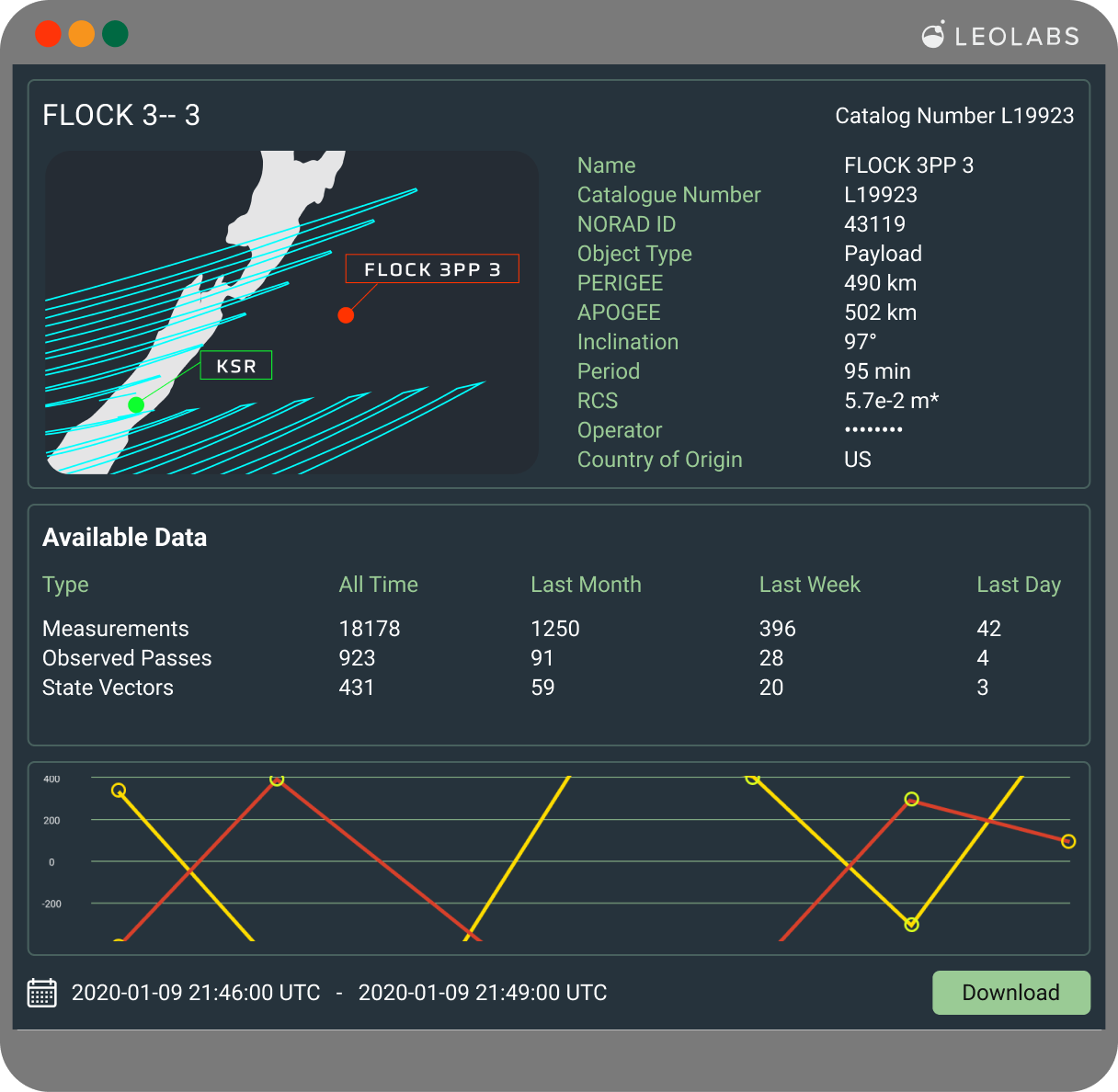Viewport: 1118px width, 1092px height.
Task: Click the Last Week column header
Action: [809, 585]
